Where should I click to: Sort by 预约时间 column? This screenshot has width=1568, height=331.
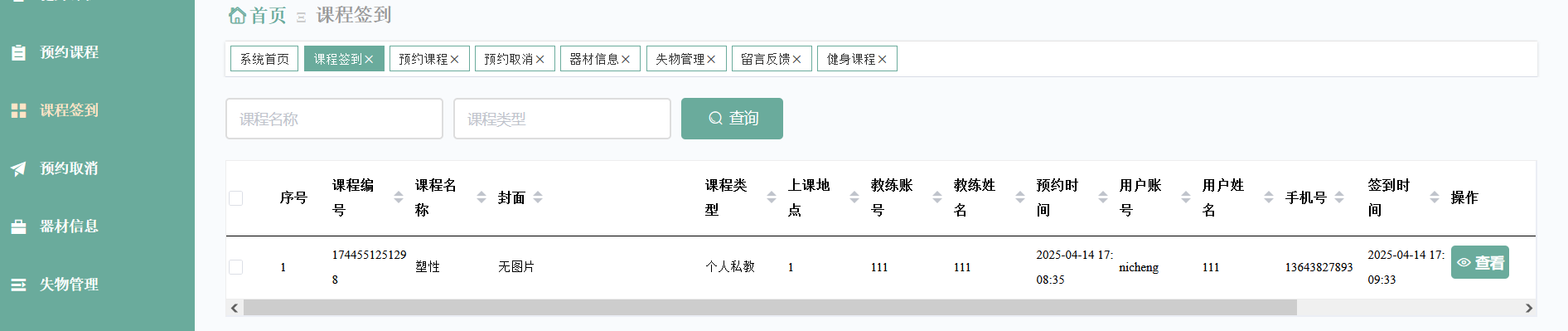(x=1103, y=197)
